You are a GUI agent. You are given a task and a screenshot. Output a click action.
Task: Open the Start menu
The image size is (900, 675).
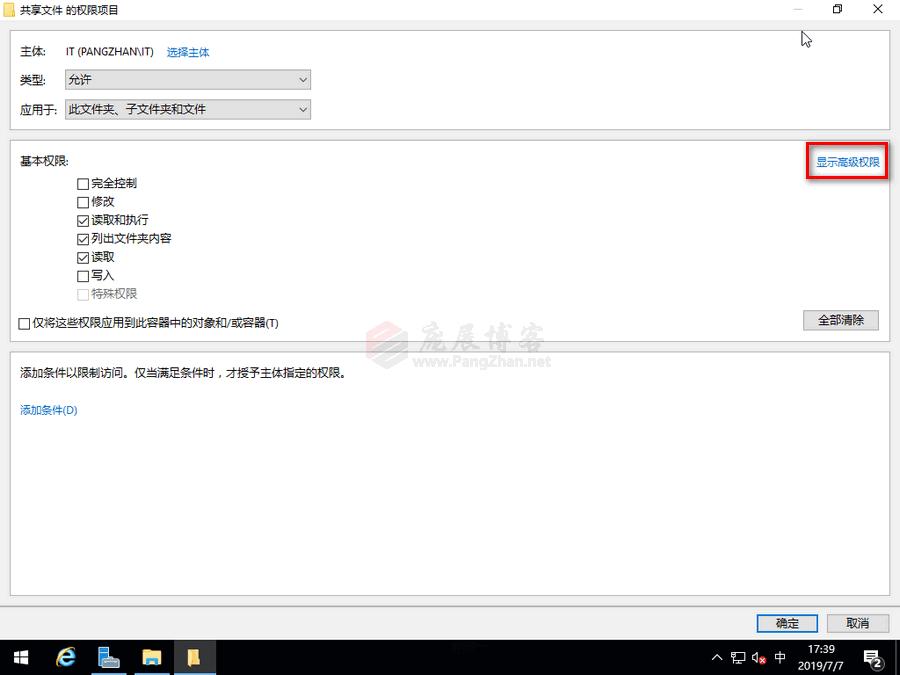[x=19, y=658]
